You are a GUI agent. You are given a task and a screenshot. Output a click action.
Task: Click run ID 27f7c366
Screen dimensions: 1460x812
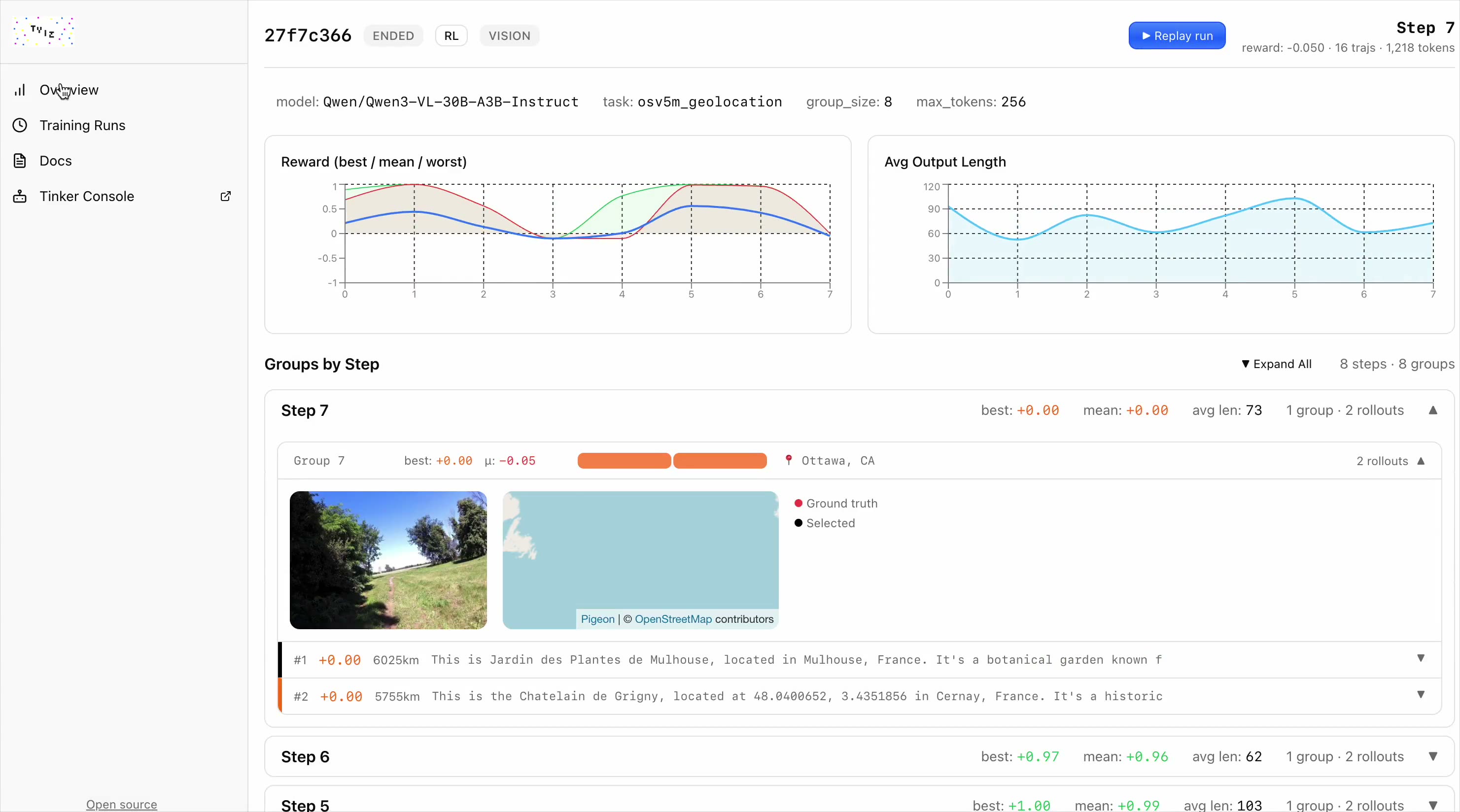pyautogui.click(x=308, y=35)
